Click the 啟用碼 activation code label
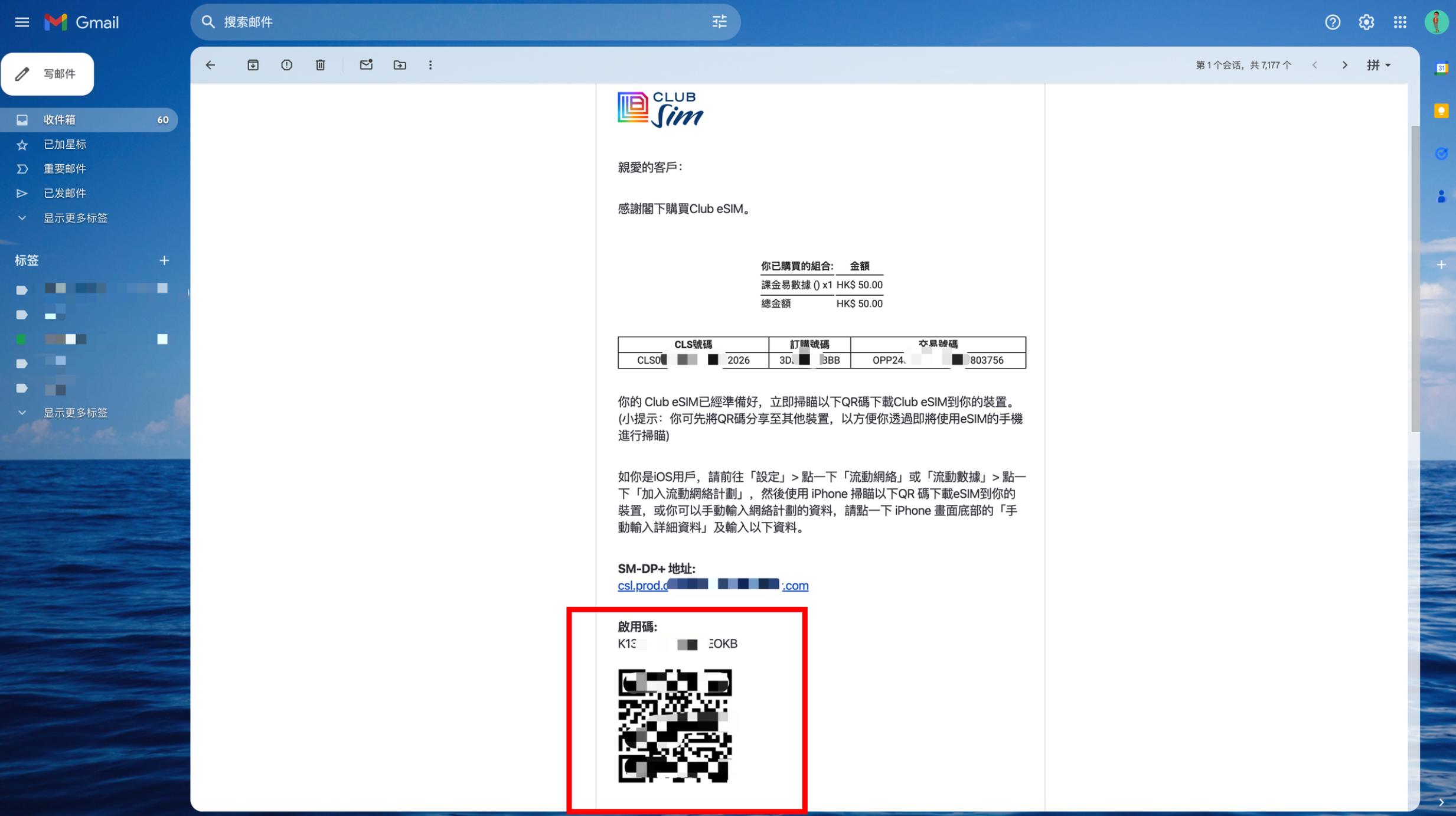The height and width of the screenshot is (816, 1456). click(x=638, y=626)
